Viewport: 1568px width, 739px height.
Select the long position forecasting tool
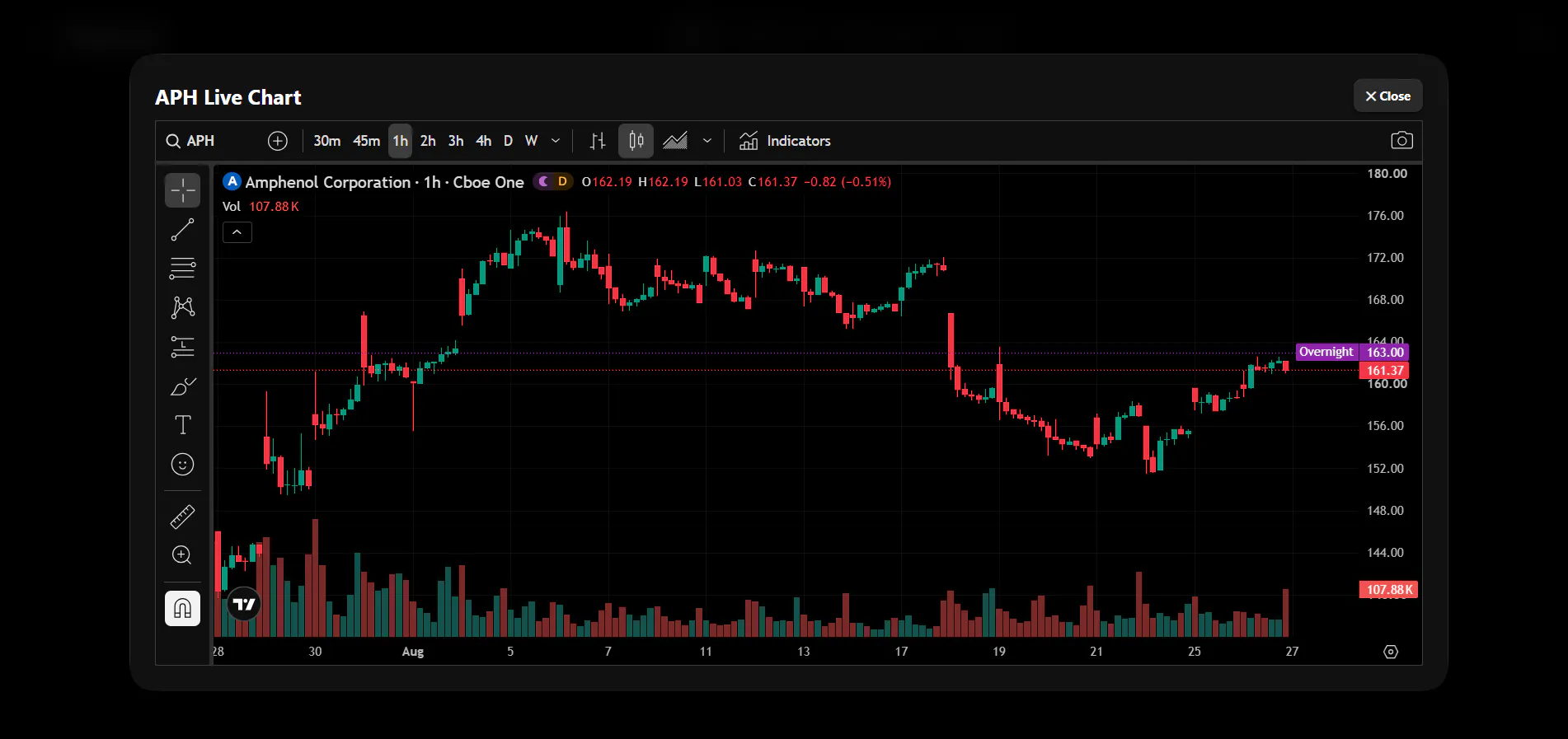tap(182, 347)
